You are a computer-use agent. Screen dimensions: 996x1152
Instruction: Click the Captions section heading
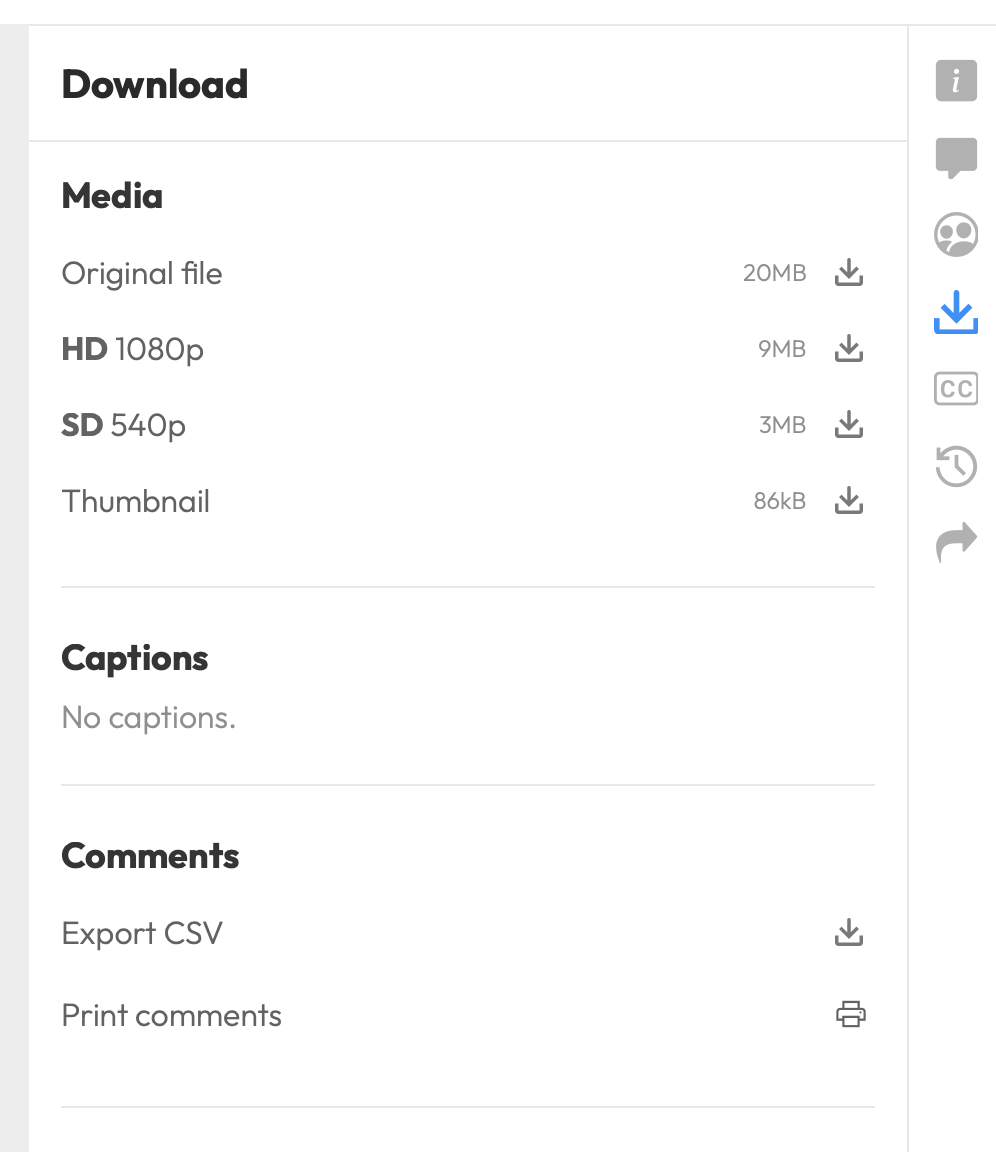135,657
